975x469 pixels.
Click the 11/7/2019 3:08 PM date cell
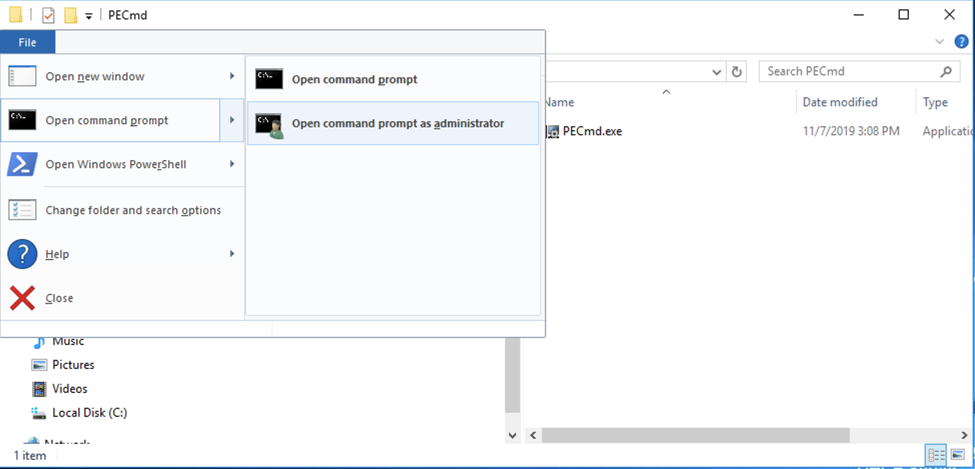pyautogui.click(x=851, y=131)
